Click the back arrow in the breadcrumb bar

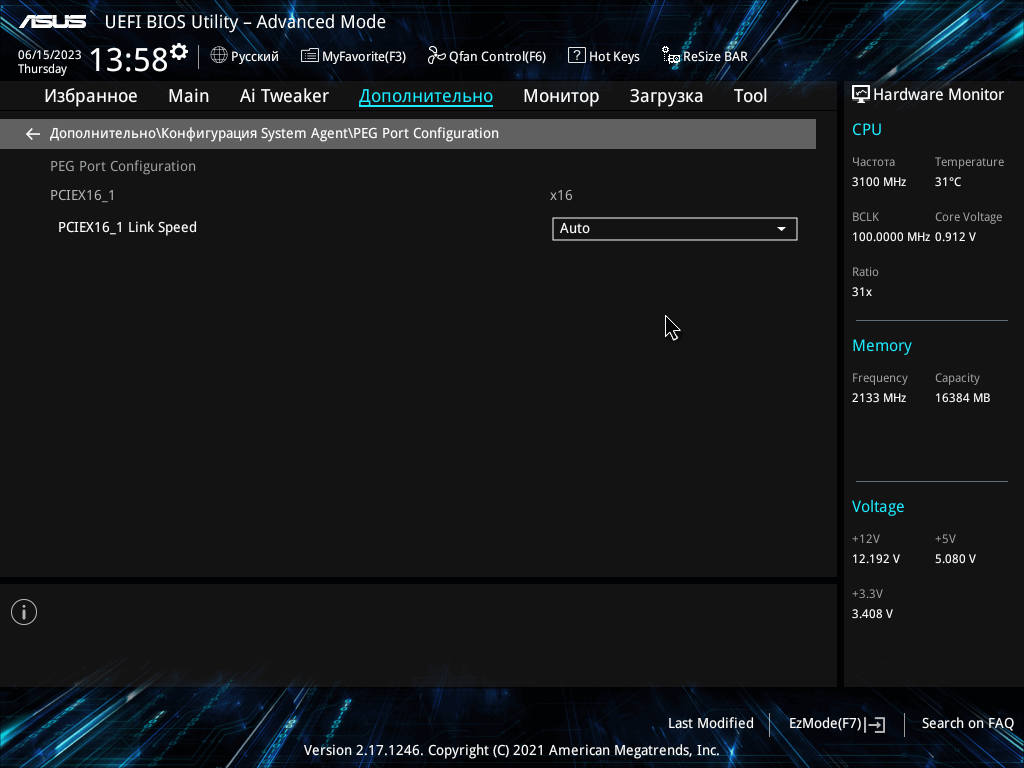[x=33, y=134]
